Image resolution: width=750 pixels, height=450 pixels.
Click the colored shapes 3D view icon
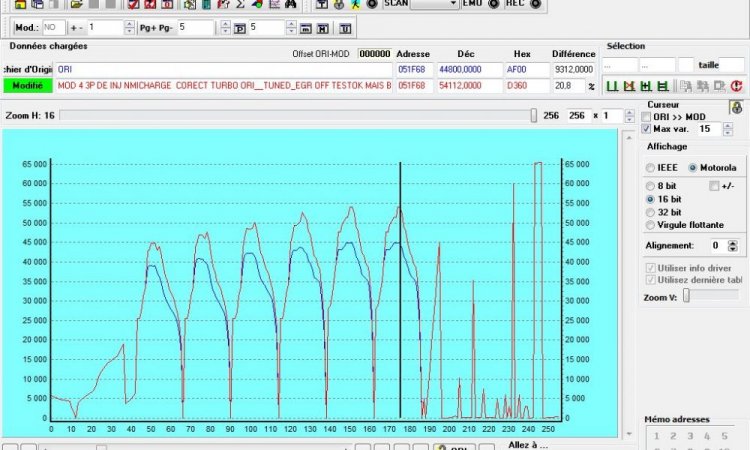(257, 4)
